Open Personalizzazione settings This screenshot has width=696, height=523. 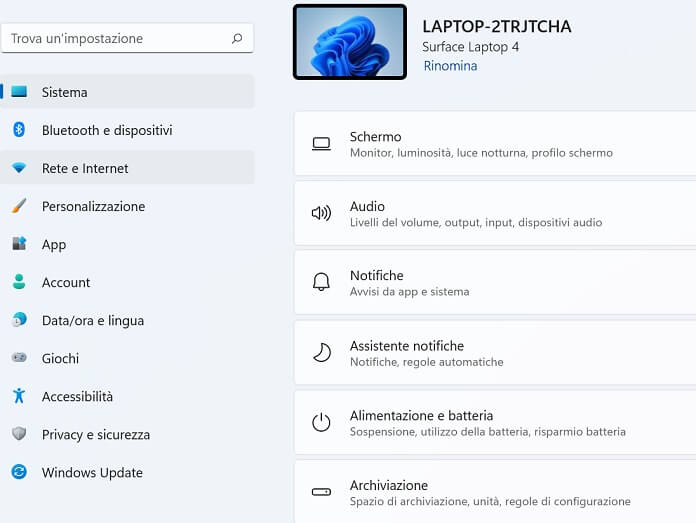[x=127, y=206]
